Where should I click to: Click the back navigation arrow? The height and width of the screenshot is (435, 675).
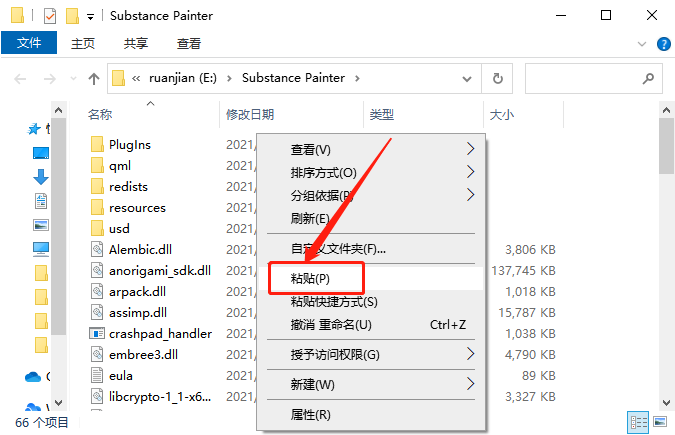click(20, 79)
